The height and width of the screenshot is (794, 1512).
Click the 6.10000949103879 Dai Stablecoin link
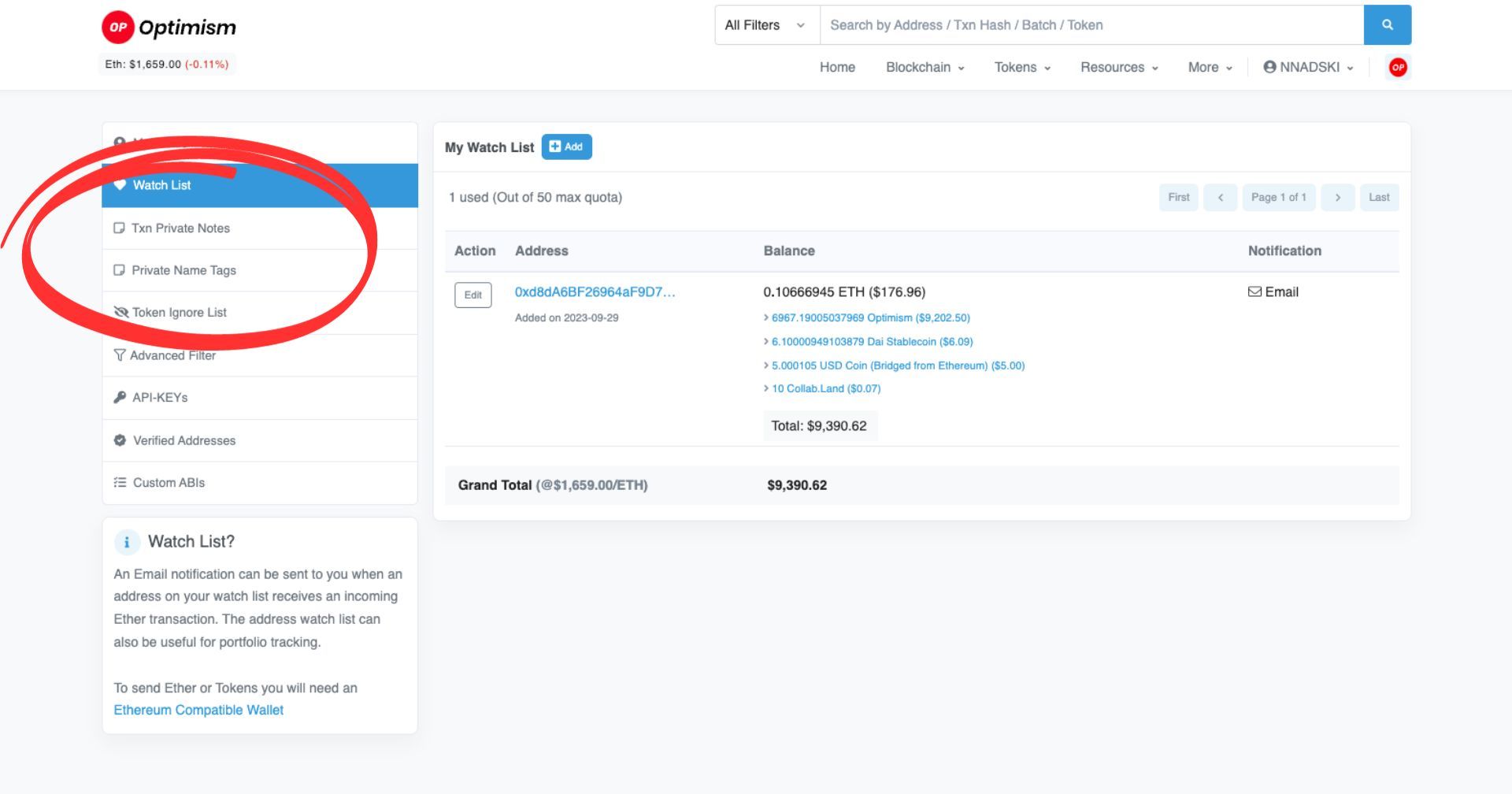[x=873, y=342]
